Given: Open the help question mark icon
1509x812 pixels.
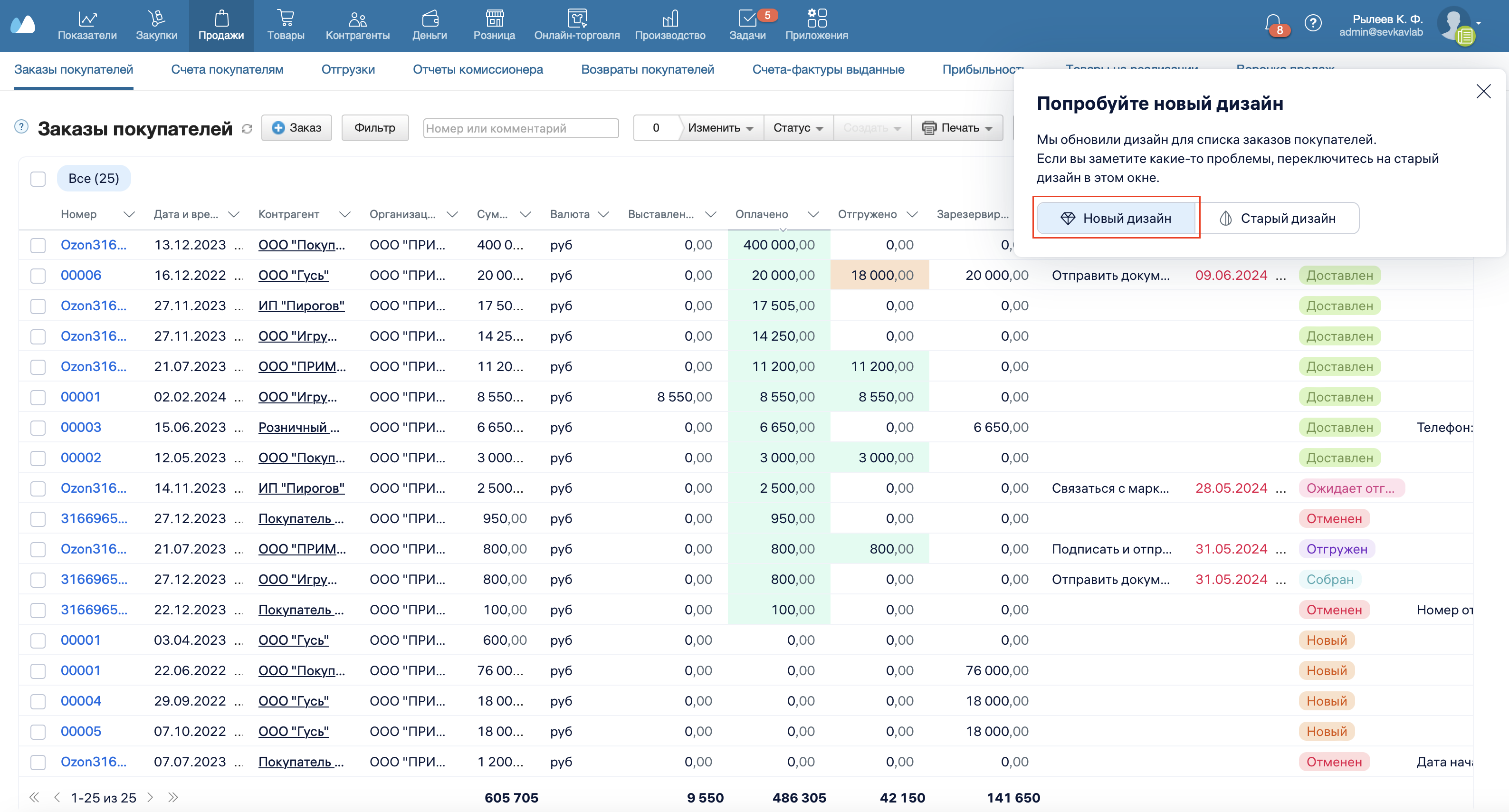Looking at the screenshot, I should coord(1313,23).
